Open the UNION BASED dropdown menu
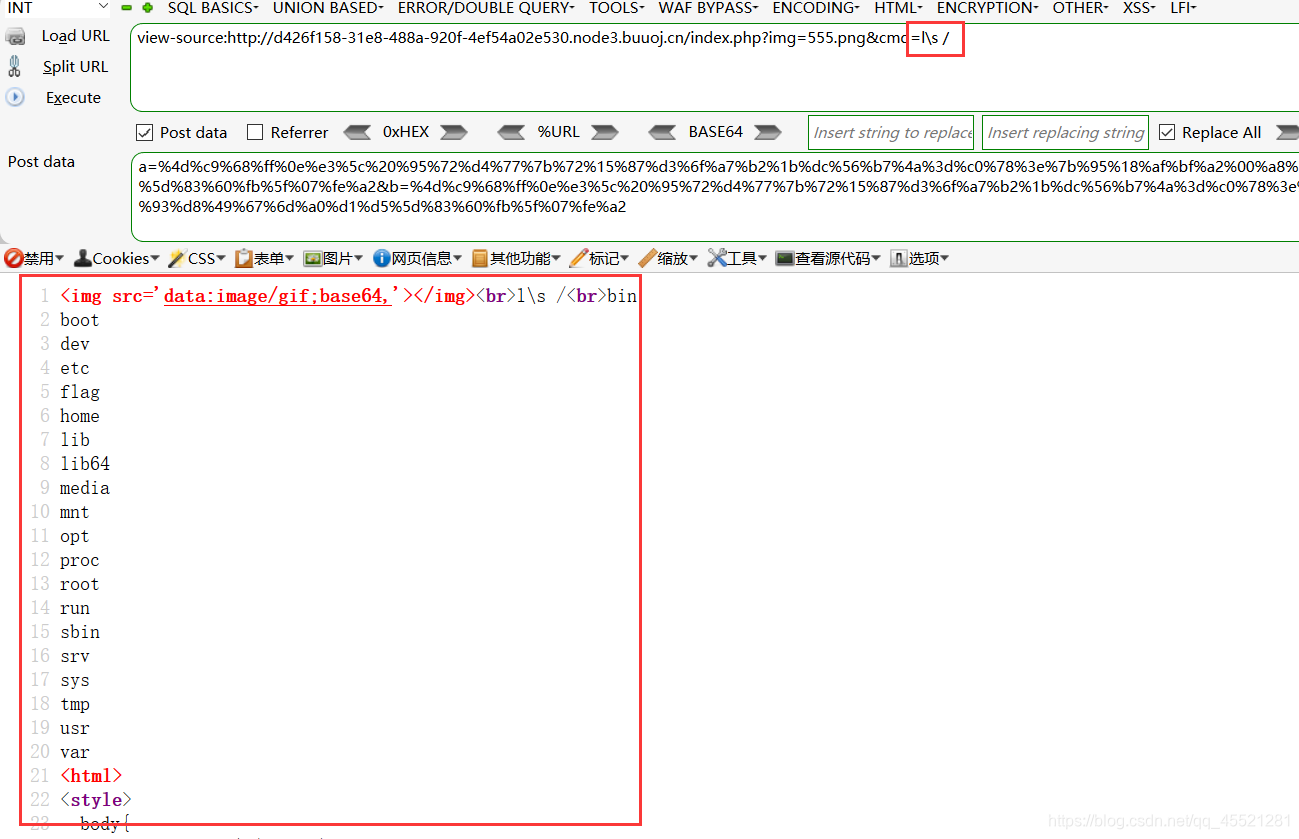1299x839 pixels. click(328, 8)
